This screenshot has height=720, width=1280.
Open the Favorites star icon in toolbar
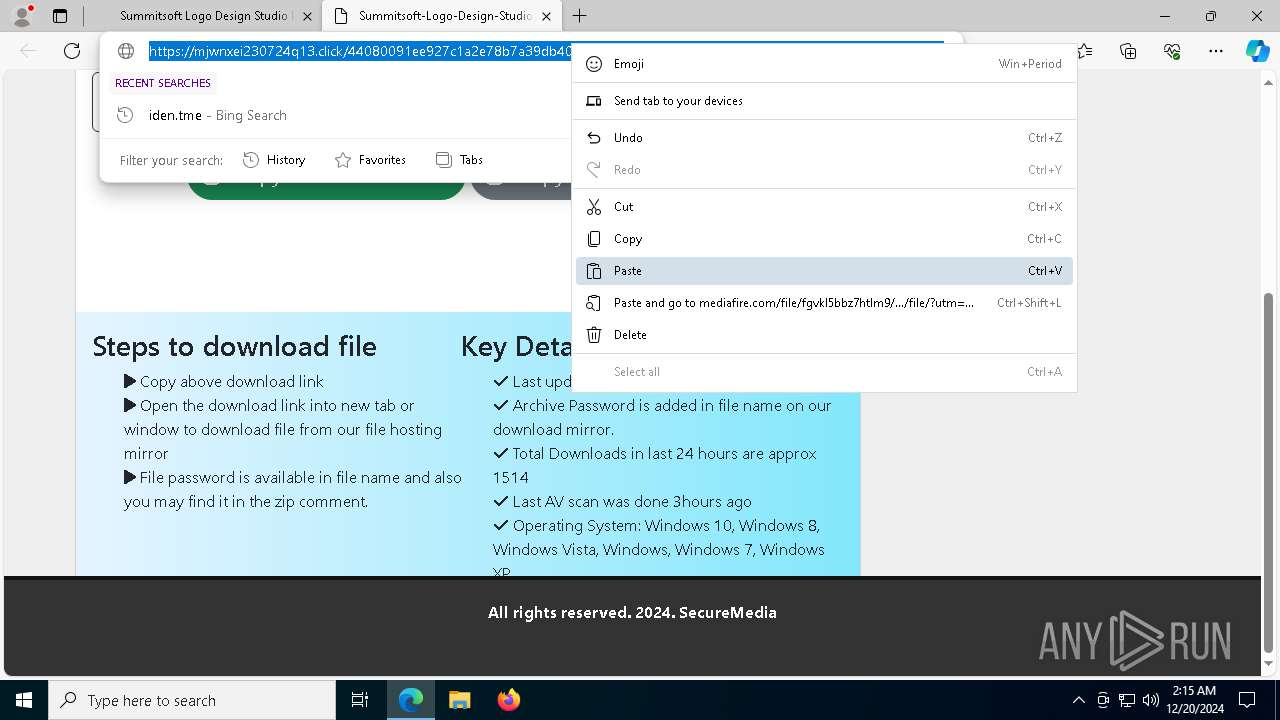pyautogui.click(x=1085, y=51)
